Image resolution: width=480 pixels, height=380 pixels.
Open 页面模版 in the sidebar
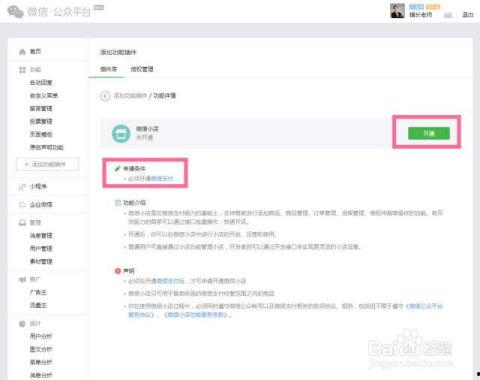tap(41, 134)
